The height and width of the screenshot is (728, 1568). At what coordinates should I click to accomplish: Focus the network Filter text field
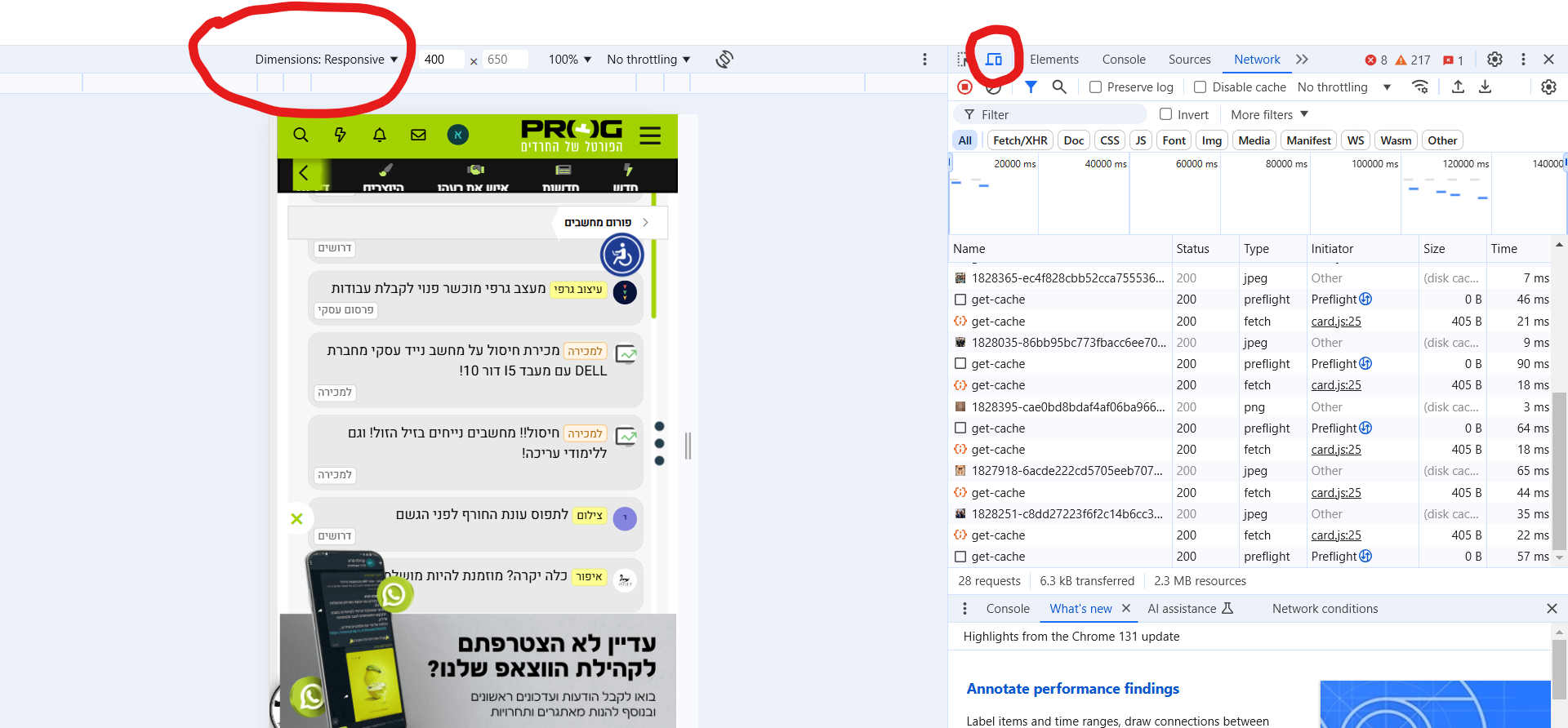pyautogui.click(x=1049, y=115)
